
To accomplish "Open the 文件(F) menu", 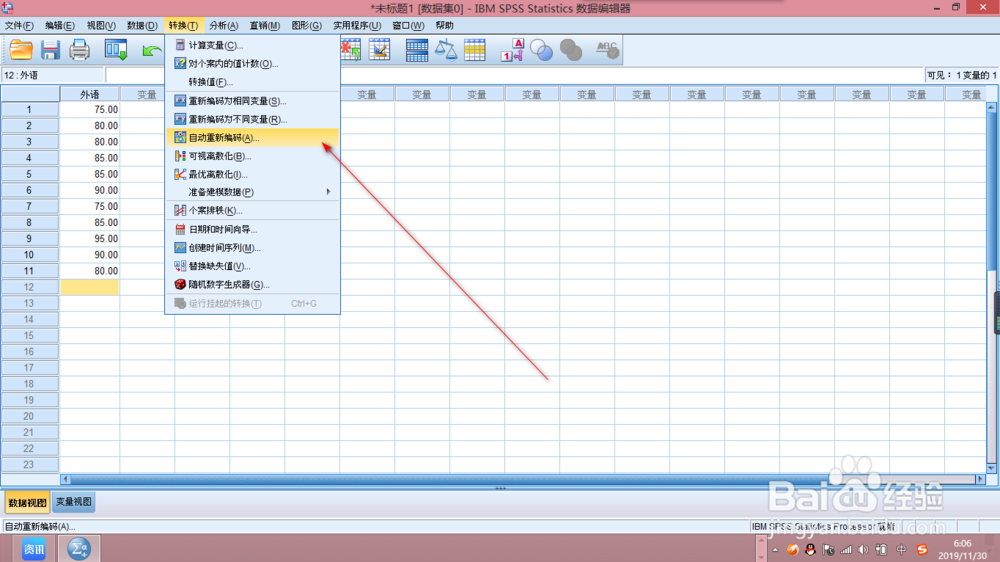I will 19,26.
